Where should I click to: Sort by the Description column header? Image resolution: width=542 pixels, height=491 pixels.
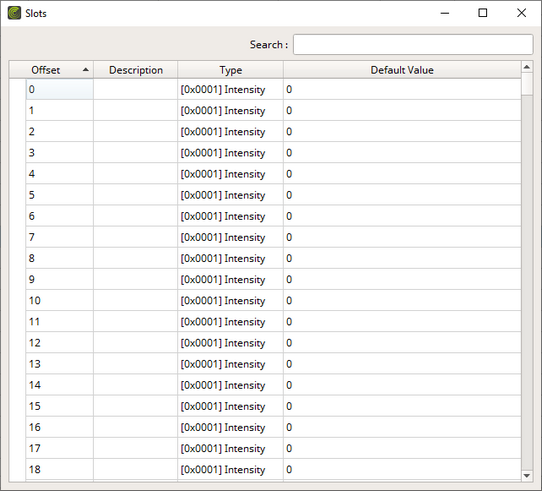[x=136, y=70]
